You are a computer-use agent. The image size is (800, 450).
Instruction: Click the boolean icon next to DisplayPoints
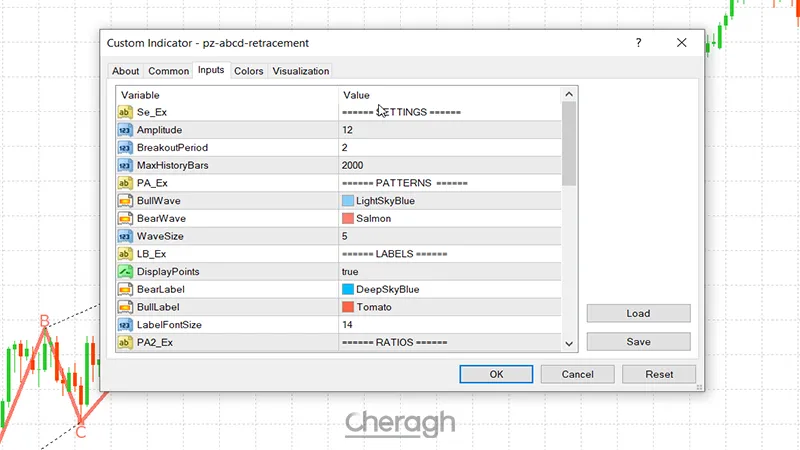126,272
